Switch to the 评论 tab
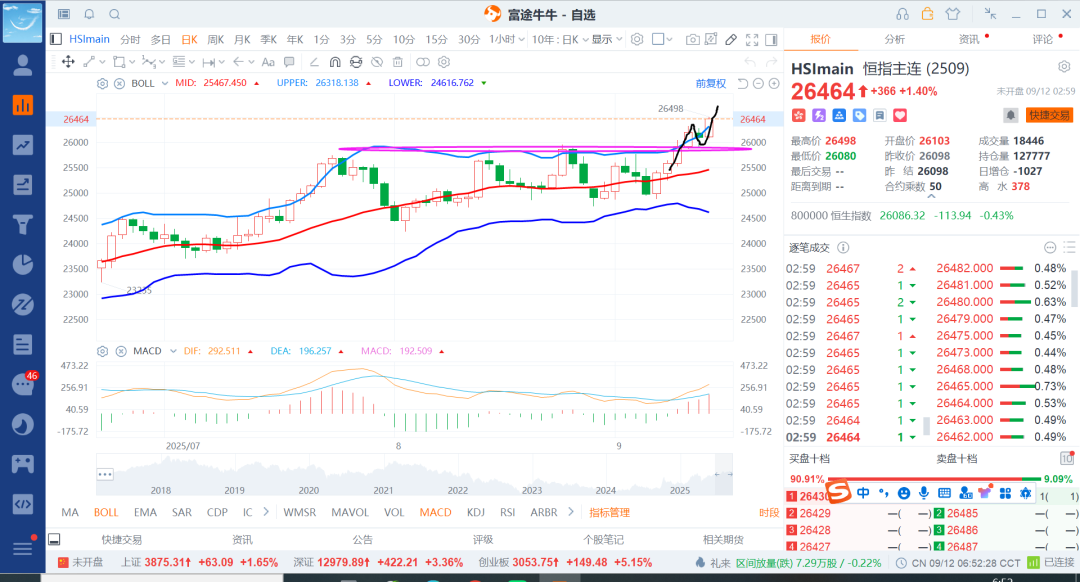This screenshot has height=582, width=1080. [1043, 39]
